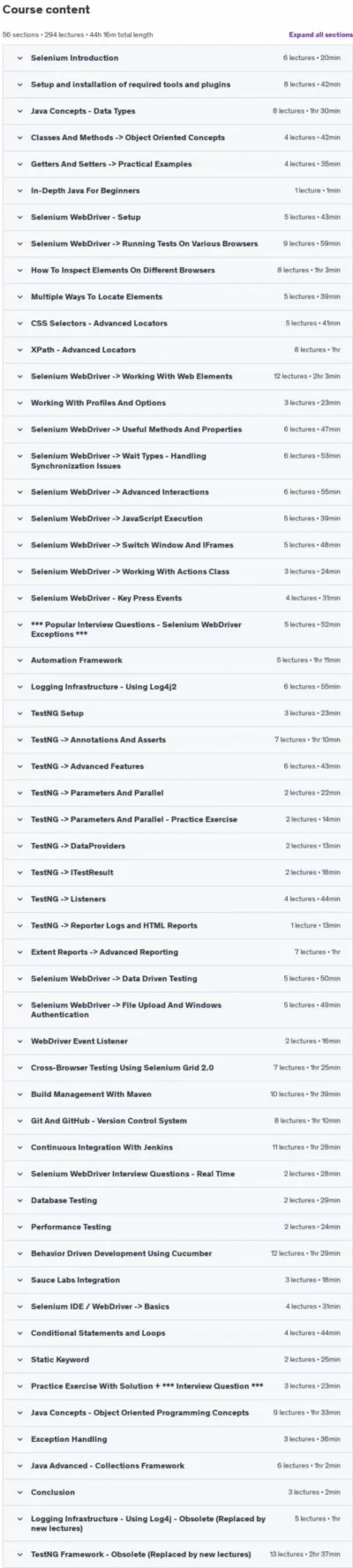Open the TestNG -> DataProviders section arrow
353x1568 pixels.
[20, 847]
